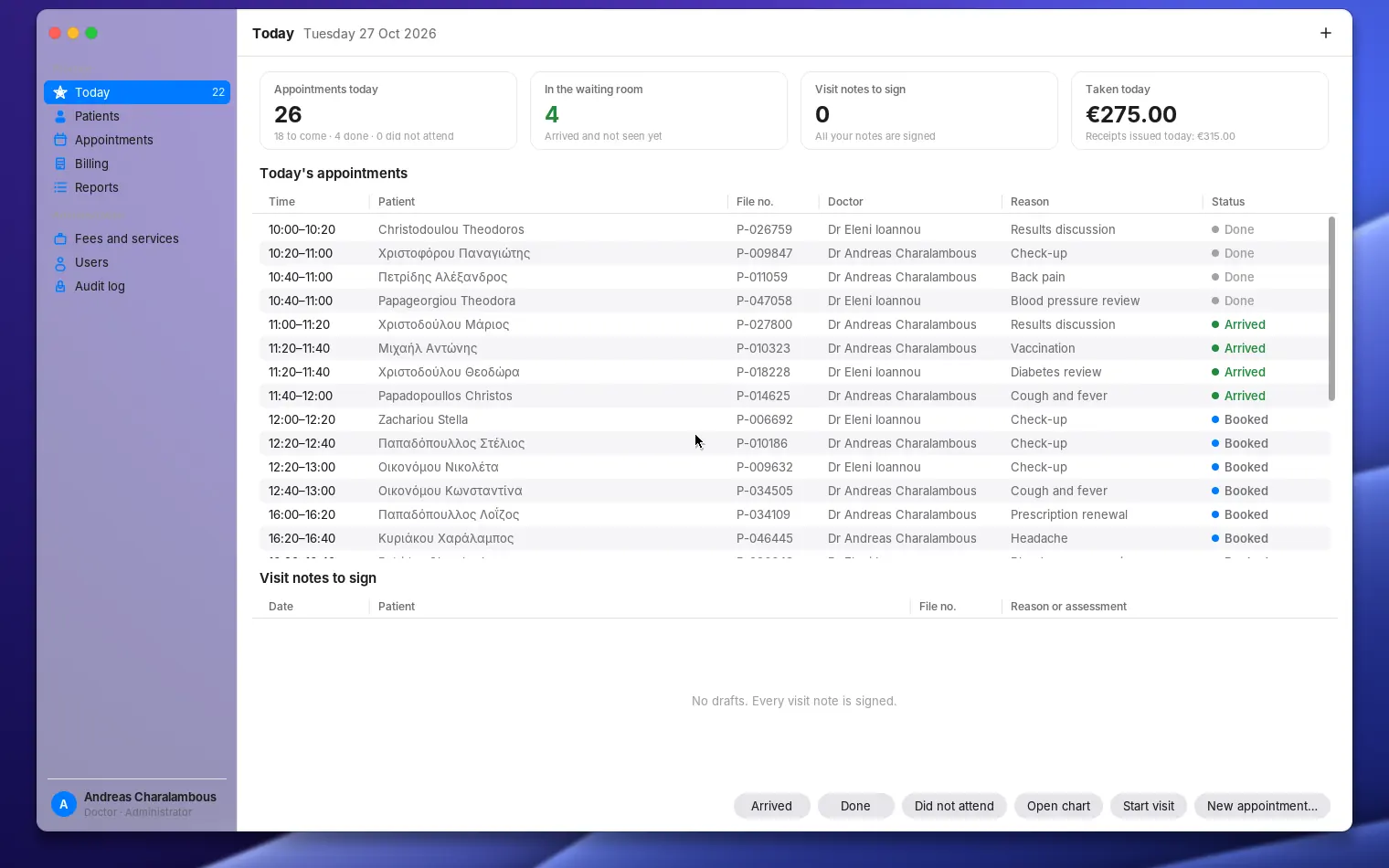Viewport: 1389px width, 868px height.
Task: Click the Done button
Action: pyautogui.click(x=855, y=806)
